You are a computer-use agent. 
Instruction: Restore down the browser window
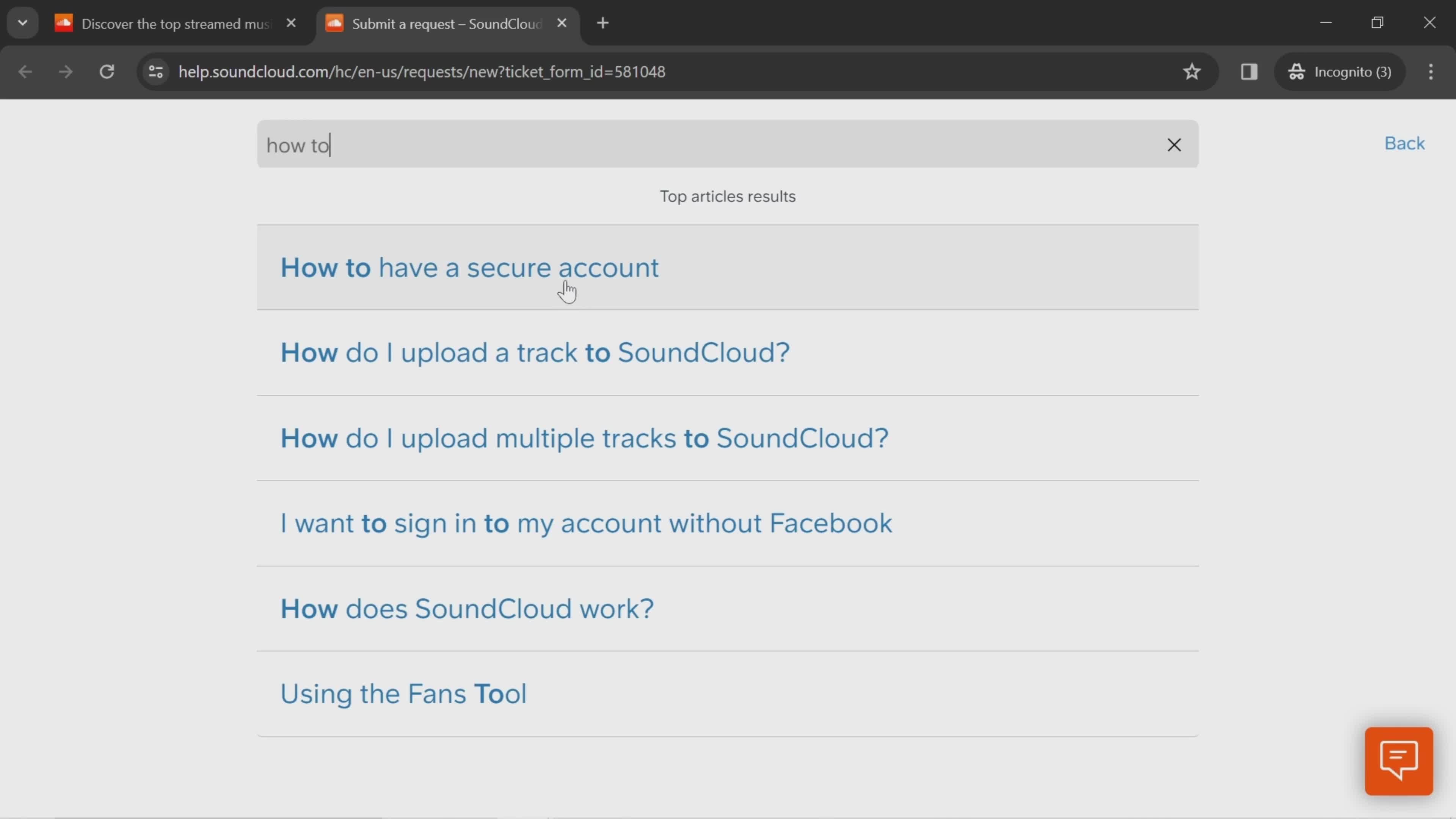[x=1378, y=23]
